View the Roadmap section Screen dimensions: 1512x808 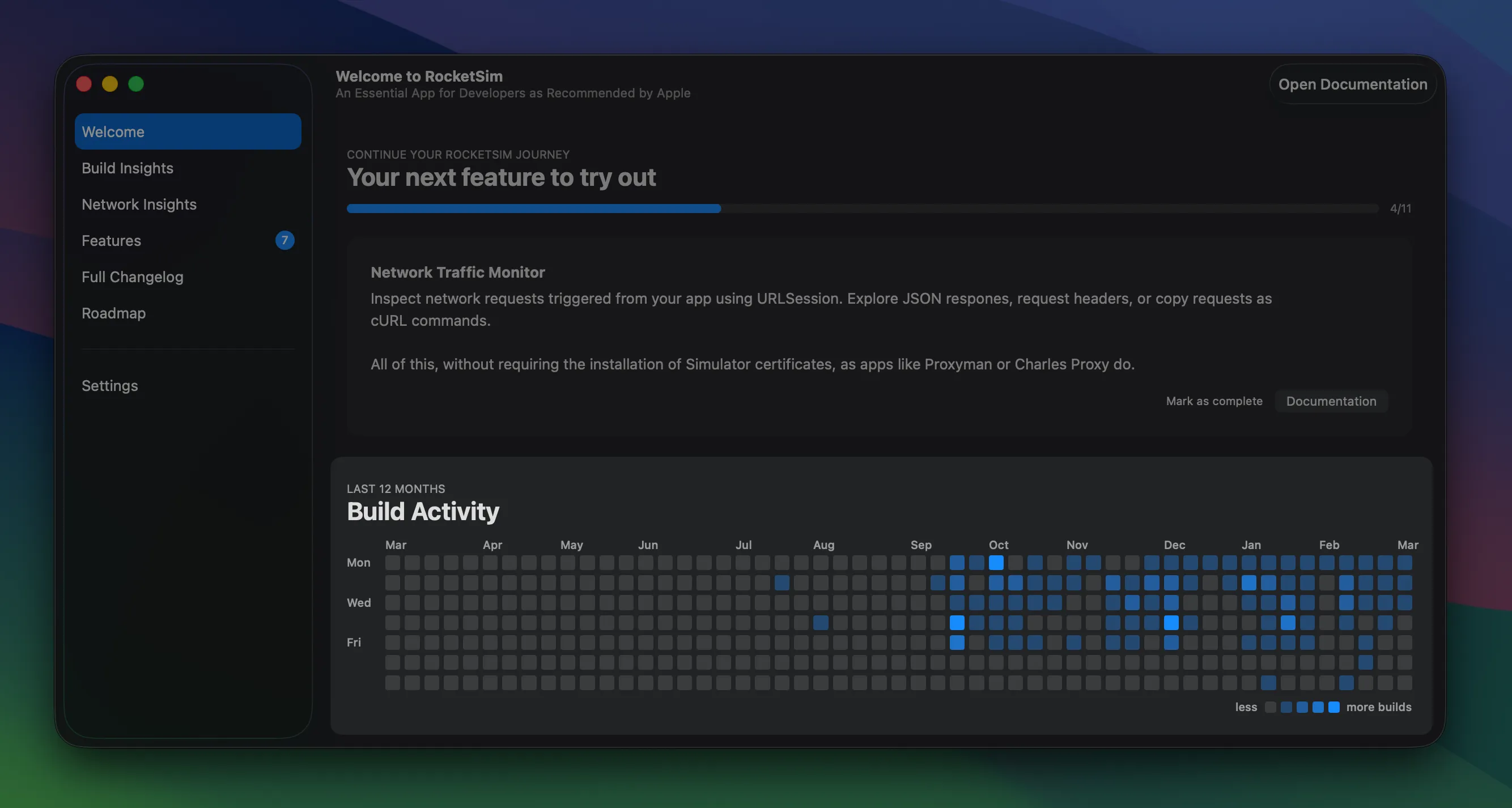click(113, 313)
